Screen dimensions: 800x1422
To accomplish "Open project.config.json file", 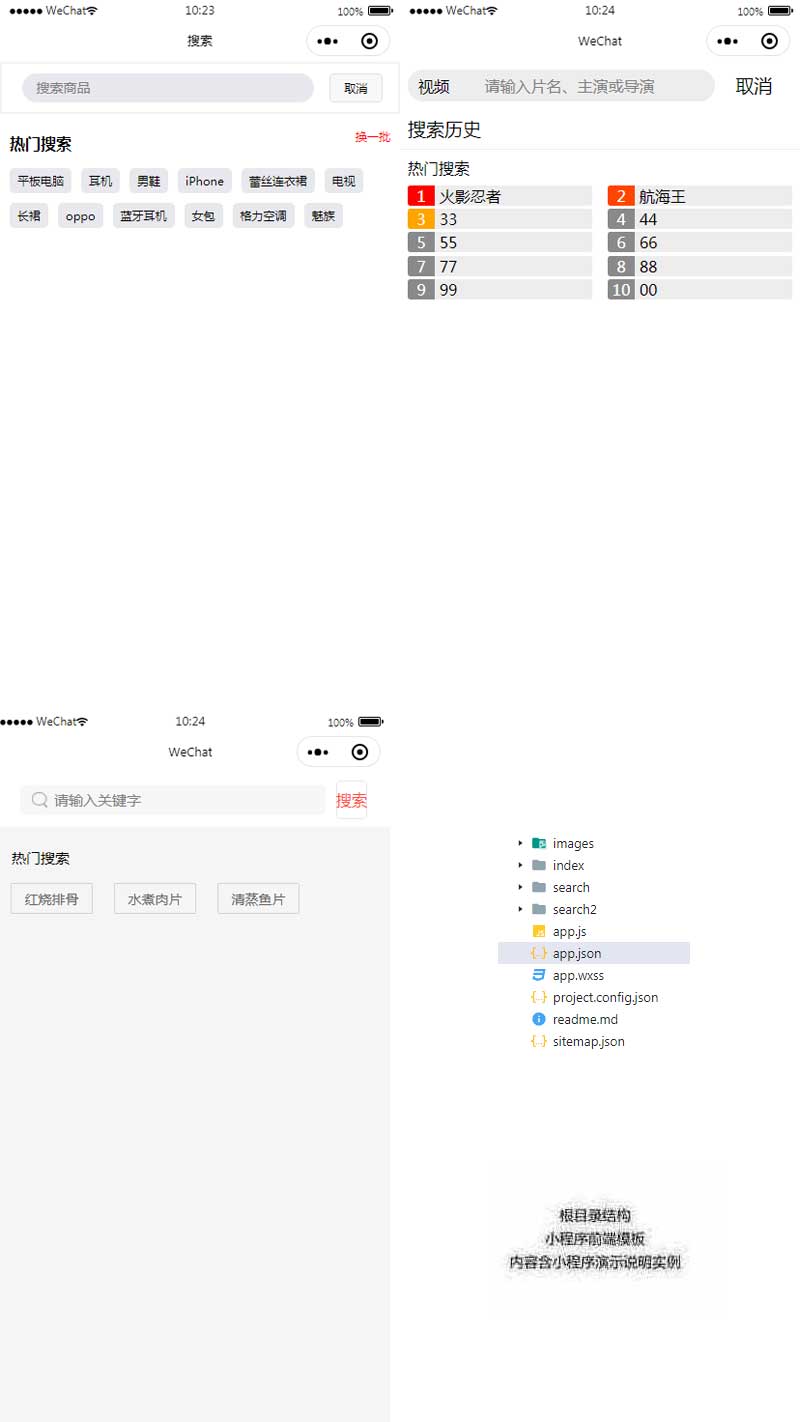I will tap(605, 998).
